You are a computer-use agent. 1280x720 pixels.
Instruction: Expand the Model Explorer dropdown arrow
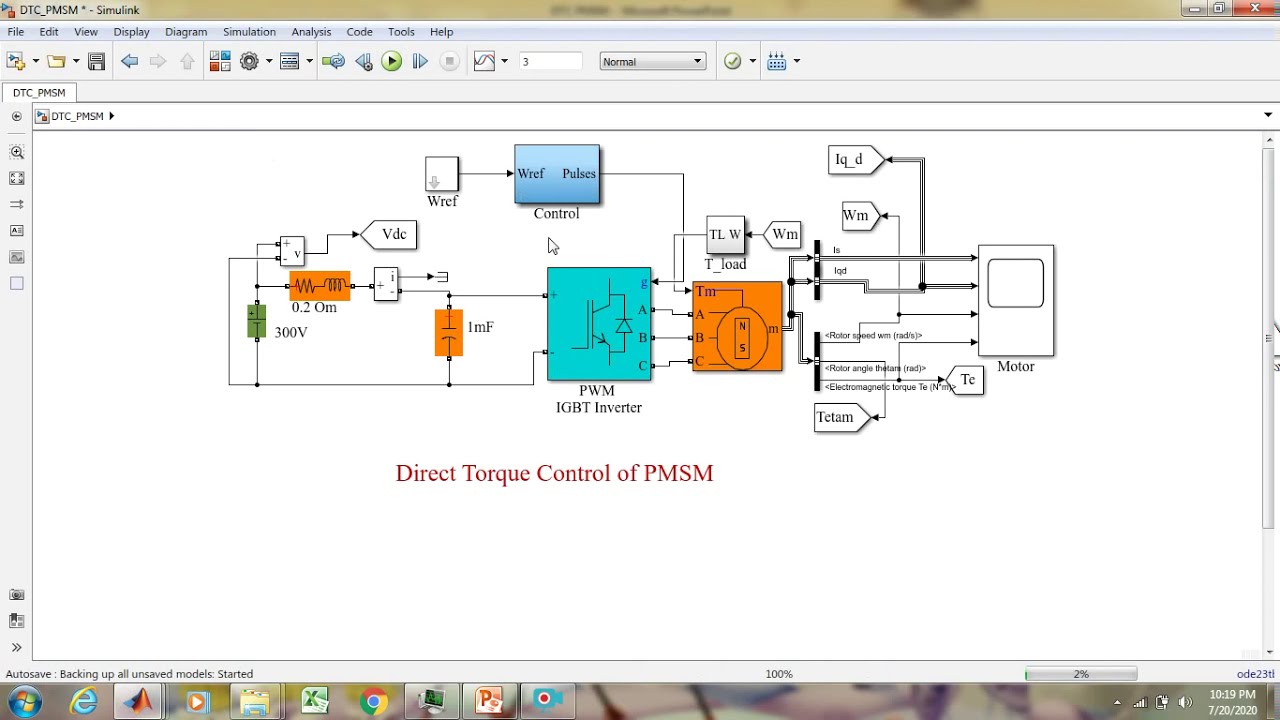pyautogui.click(x=309, y=61)
